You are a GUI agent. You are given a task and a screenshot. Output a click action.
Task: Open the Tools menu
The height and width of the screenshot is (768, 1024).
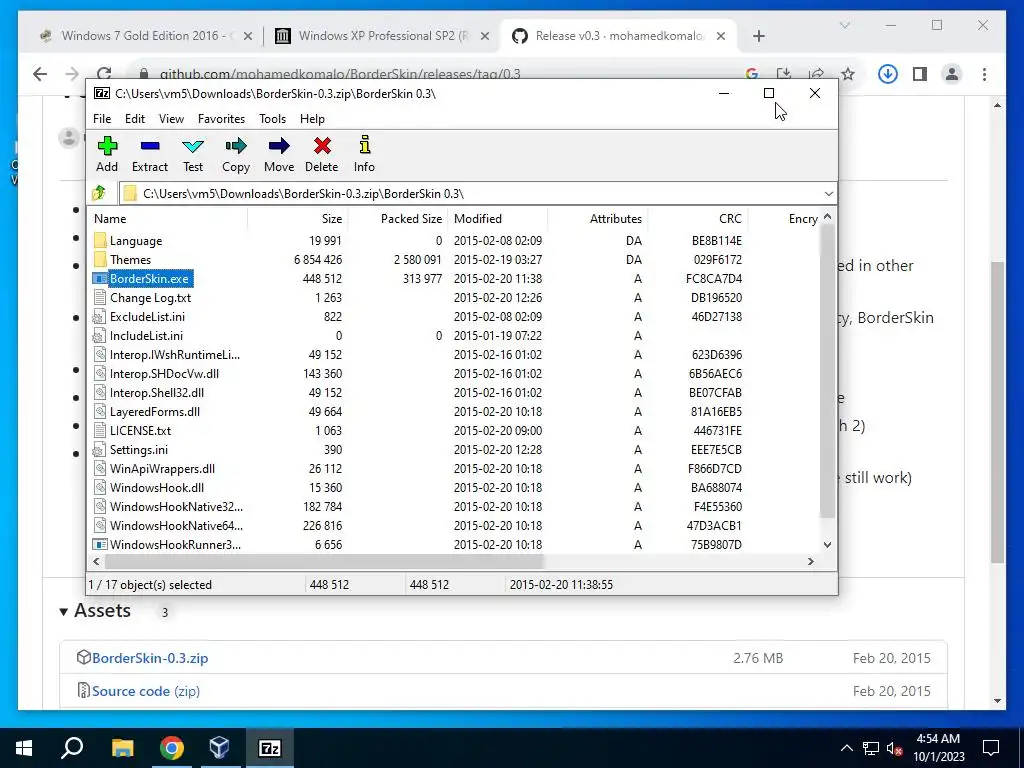(272, 119)
